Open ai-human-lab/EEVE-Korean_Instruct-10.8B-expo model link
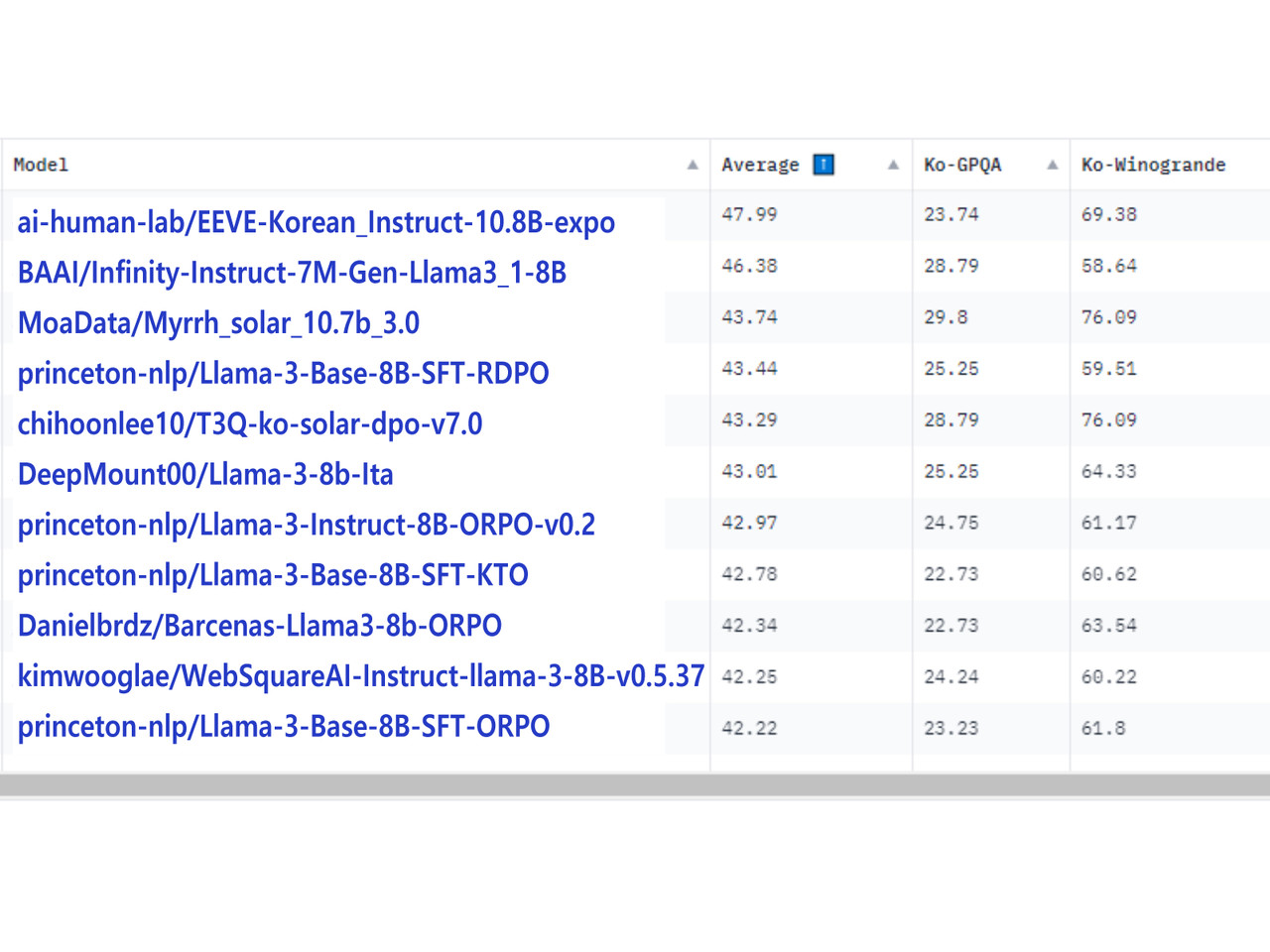This screenshot has width=1270, height=952. pos(316,222)
